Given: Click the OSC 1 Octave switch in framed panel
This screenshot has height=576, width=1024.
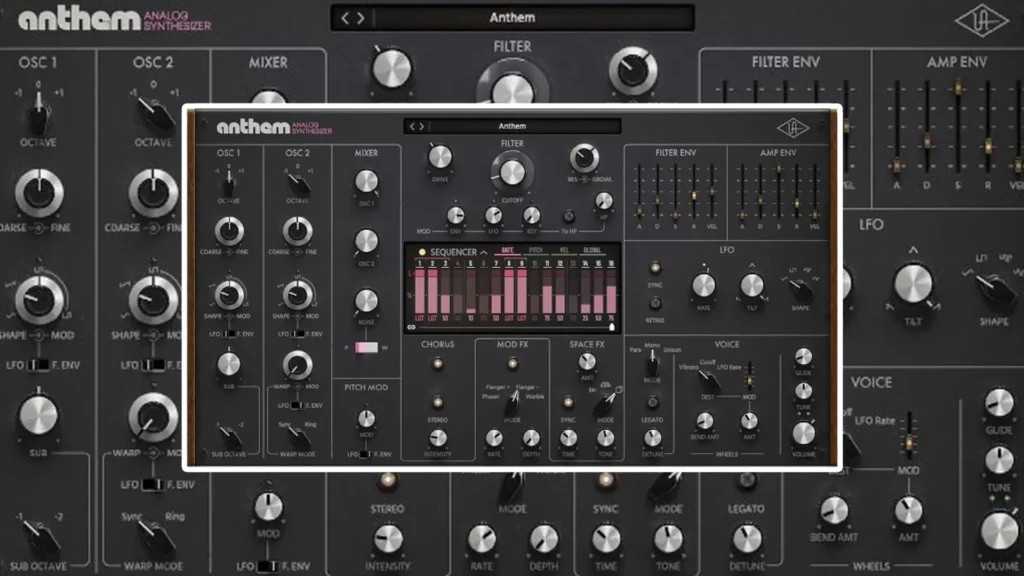Looking at the screenshot, I should click(x=229, y=182).
